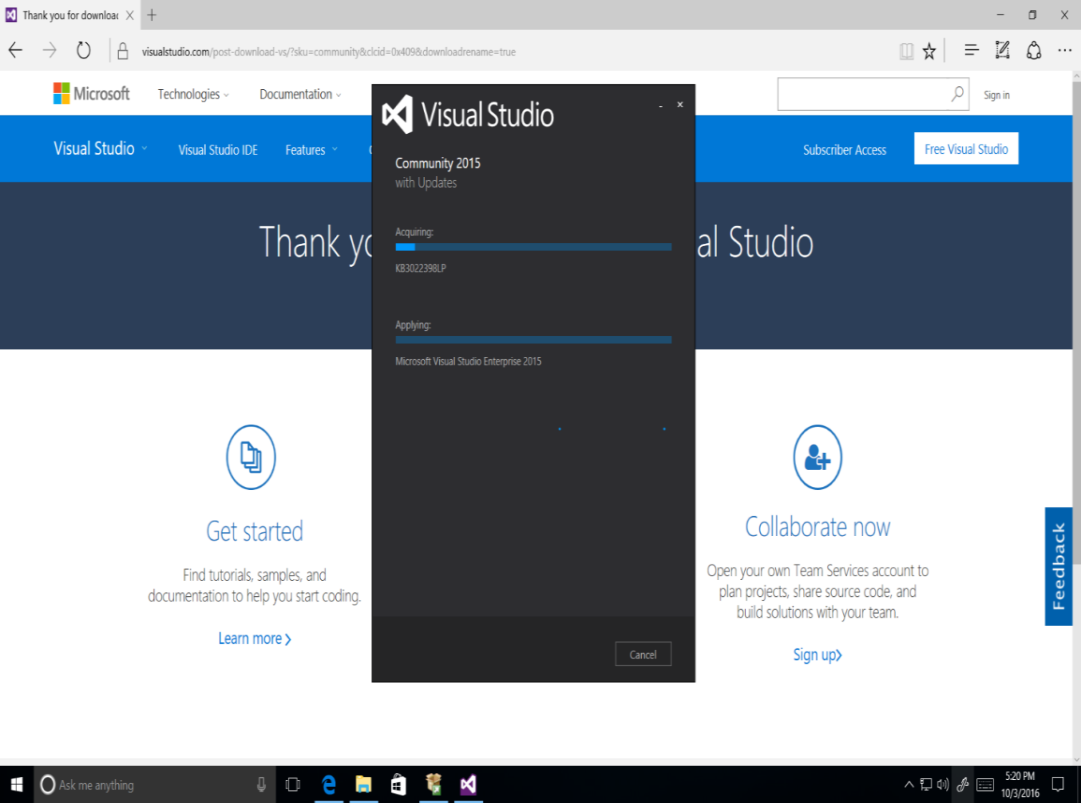Open the Windows Store taskbar icon
Image resolution: width=1081 pixels, height=803 pixels.
[398, 784]
